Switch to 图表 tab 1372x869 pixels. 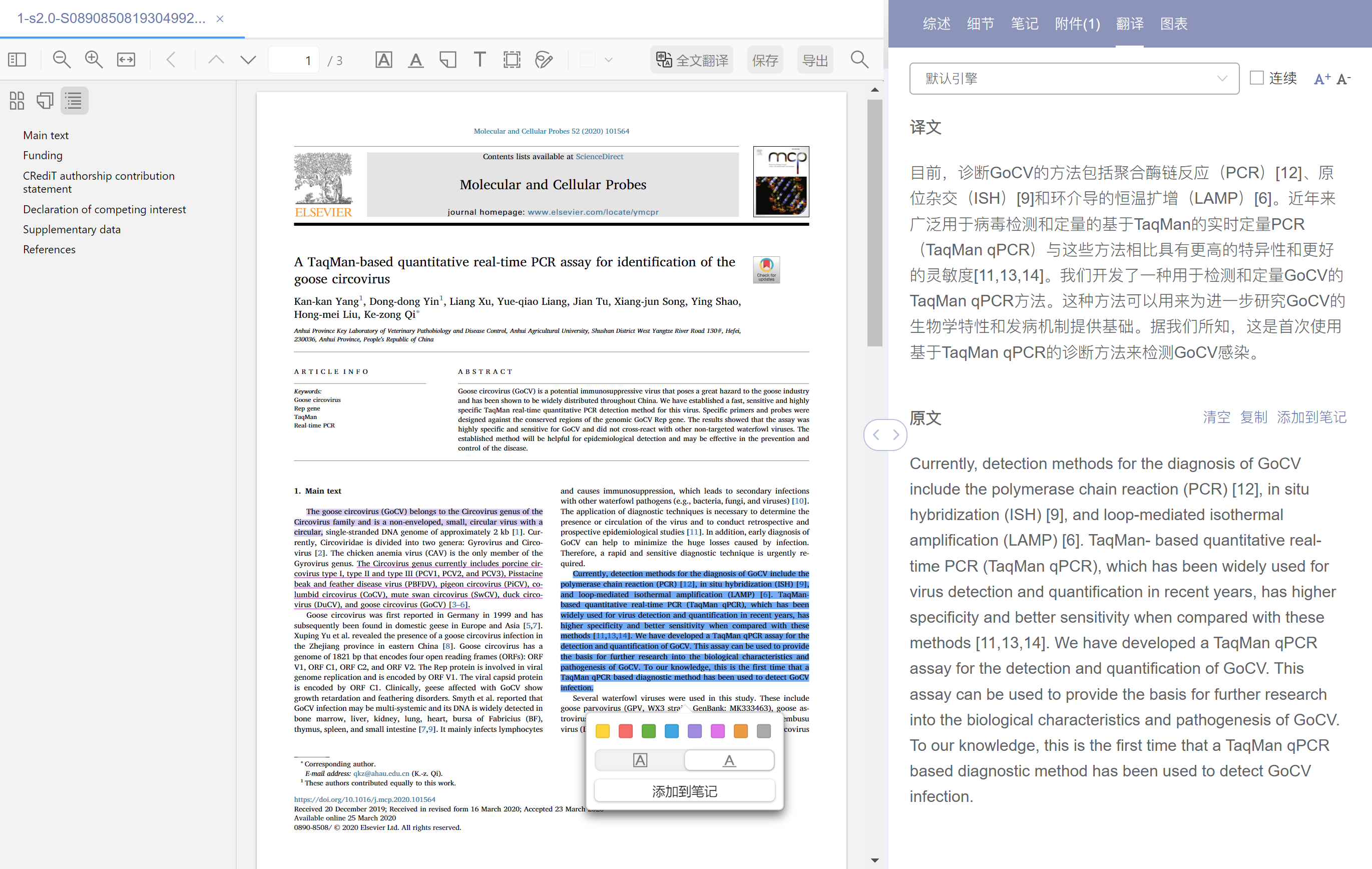1174,24
